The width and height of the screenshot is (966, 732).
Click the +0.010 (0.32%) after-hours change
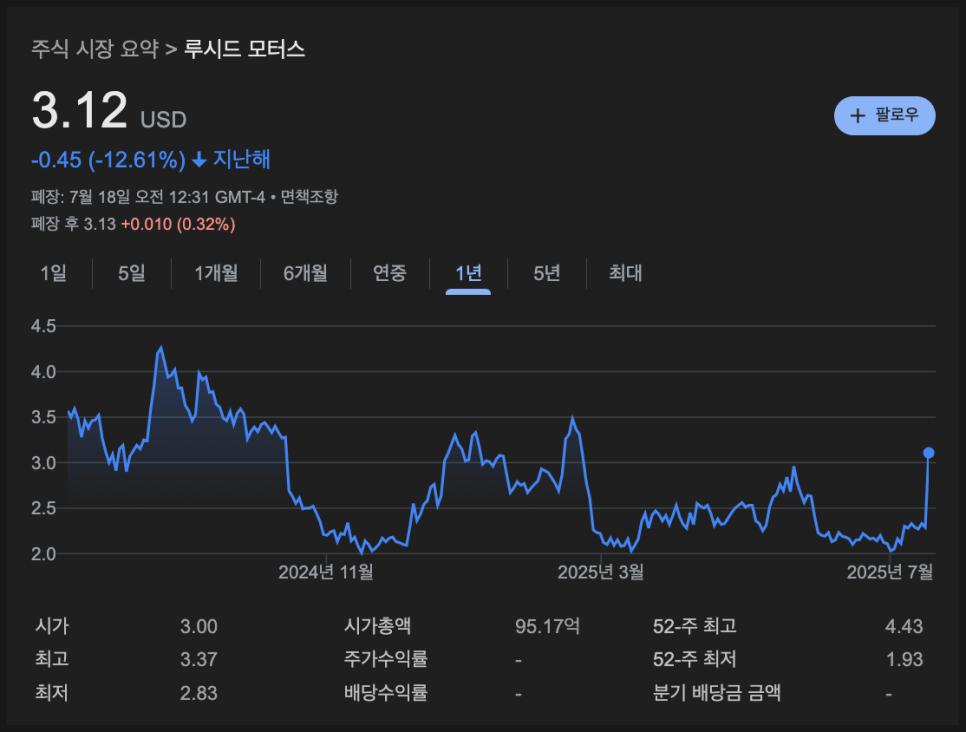coord(178,224)
